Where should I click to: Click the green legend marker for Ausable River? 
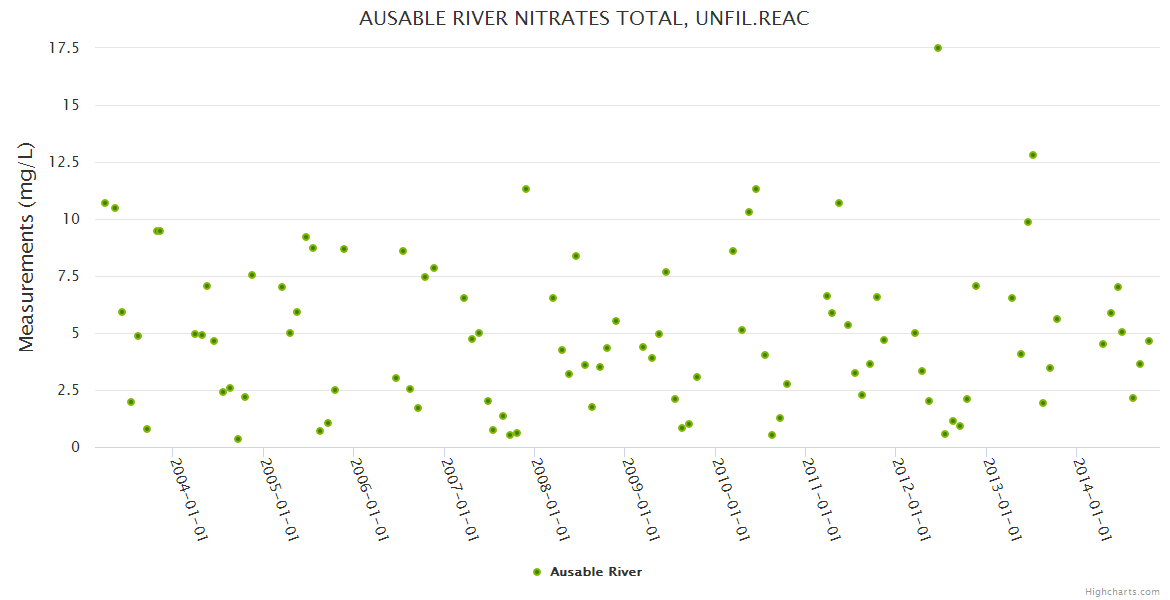(x=537, y=572)
